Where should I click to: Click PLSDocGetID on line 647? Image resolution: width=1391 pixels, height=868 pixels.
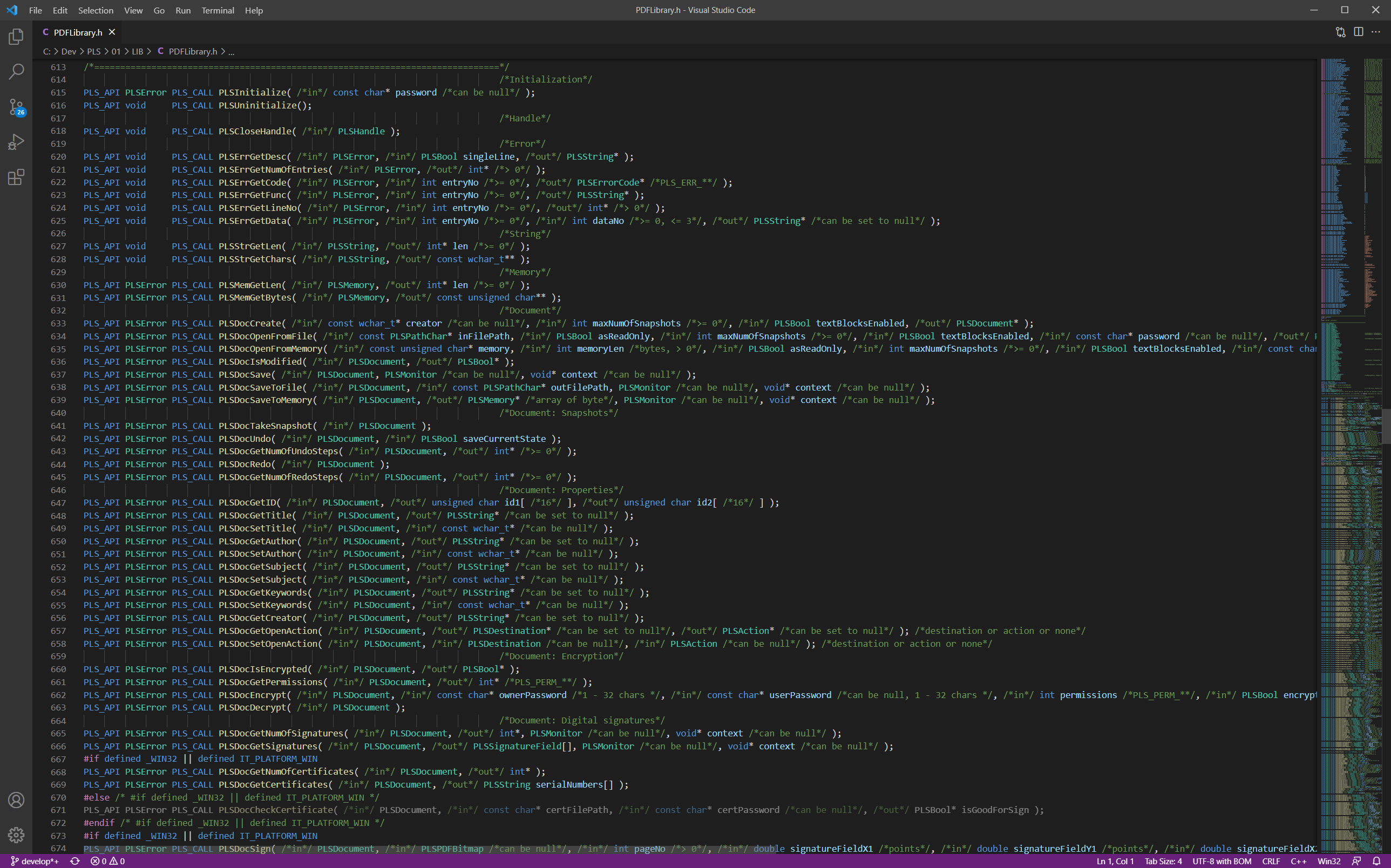pos(247,502)
